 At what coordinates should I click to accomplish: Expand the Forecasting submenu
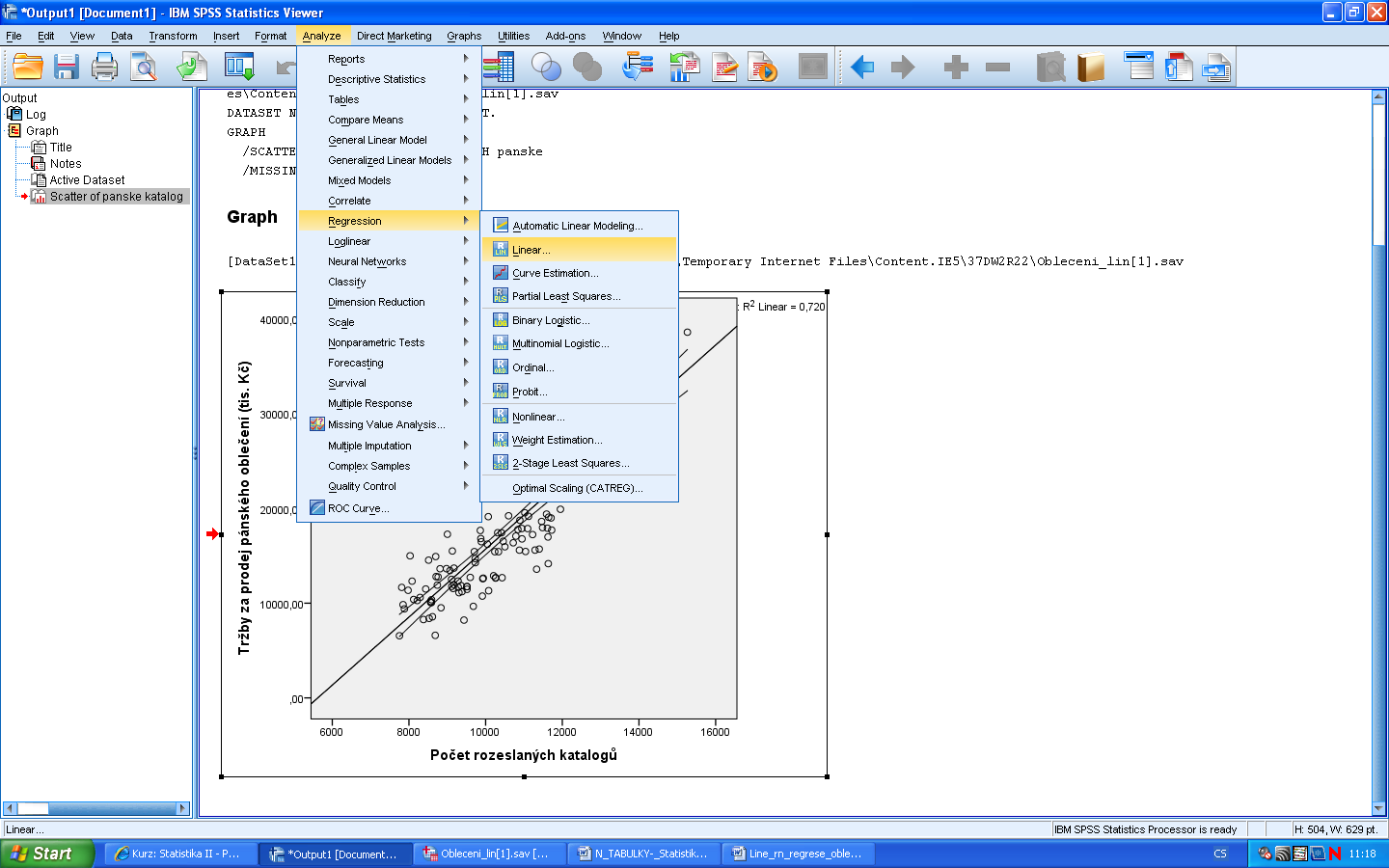click(x=389, y=363)
